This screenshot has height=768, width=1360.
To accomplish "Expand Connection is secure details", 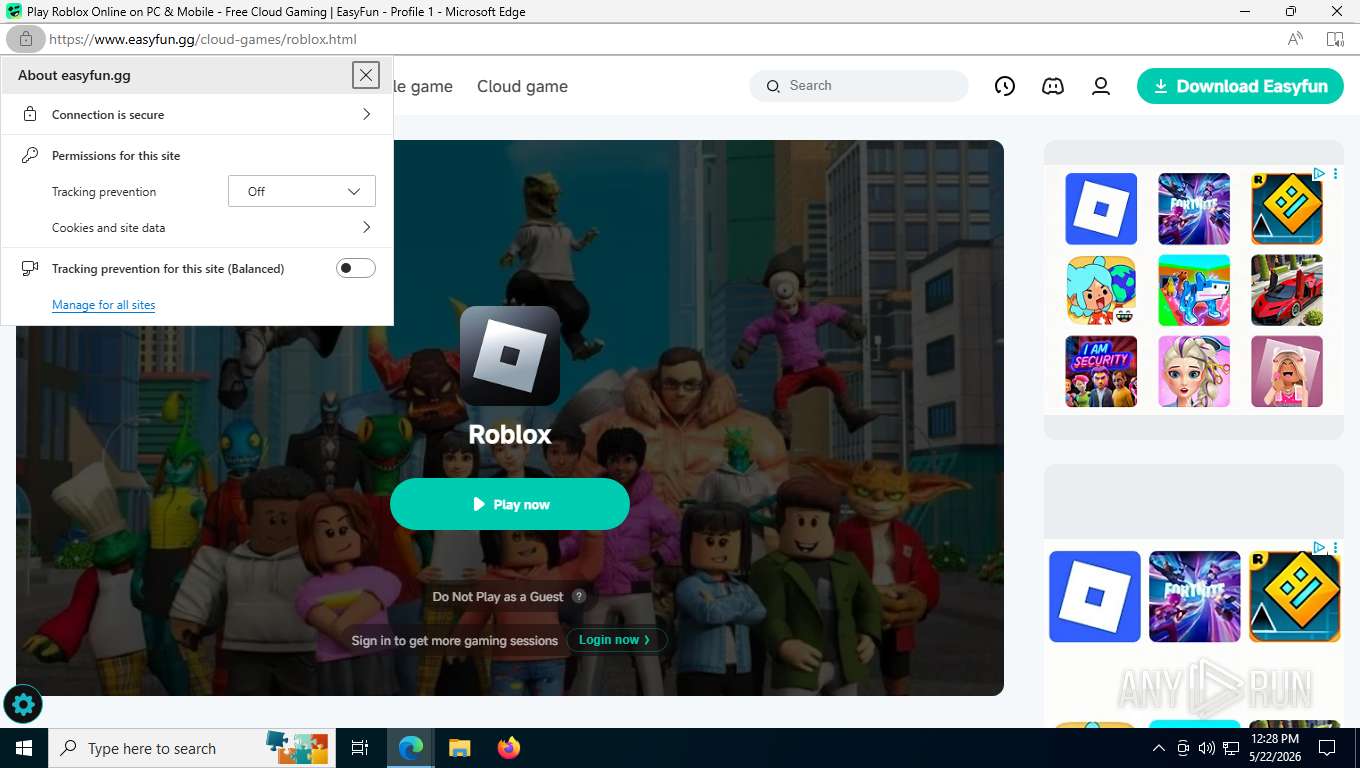I will (197, 114).
